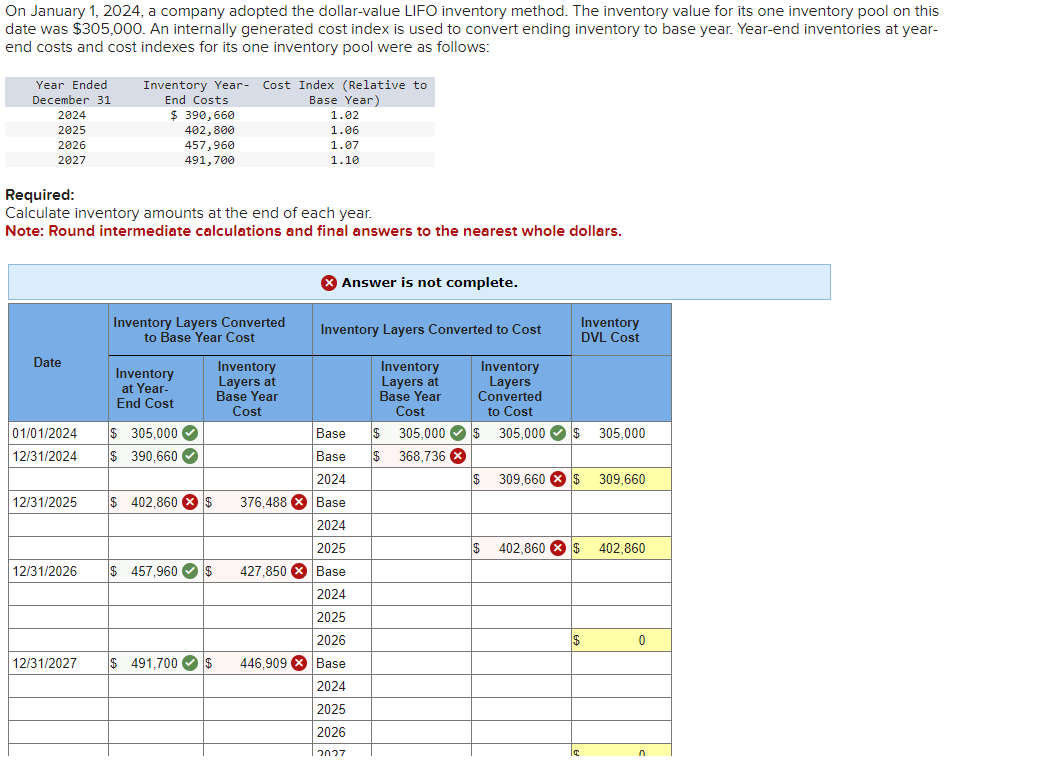
Task: Click green check next to 305,000 in Converted to Cost column
Action: [x=558, y=433]
